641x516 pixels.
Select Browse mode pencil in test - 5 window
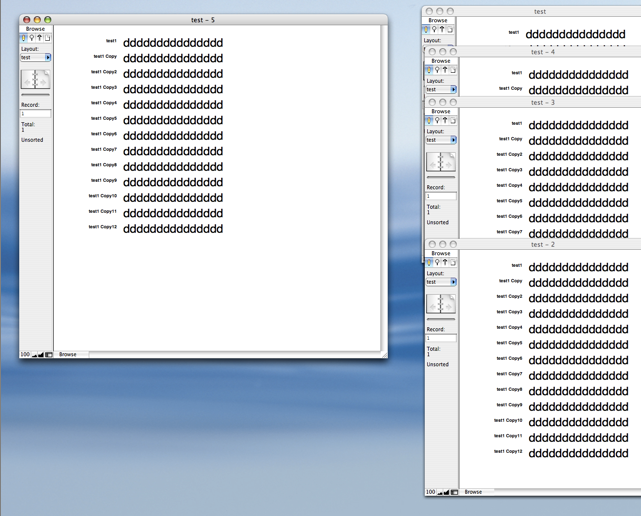pos(24,38)
